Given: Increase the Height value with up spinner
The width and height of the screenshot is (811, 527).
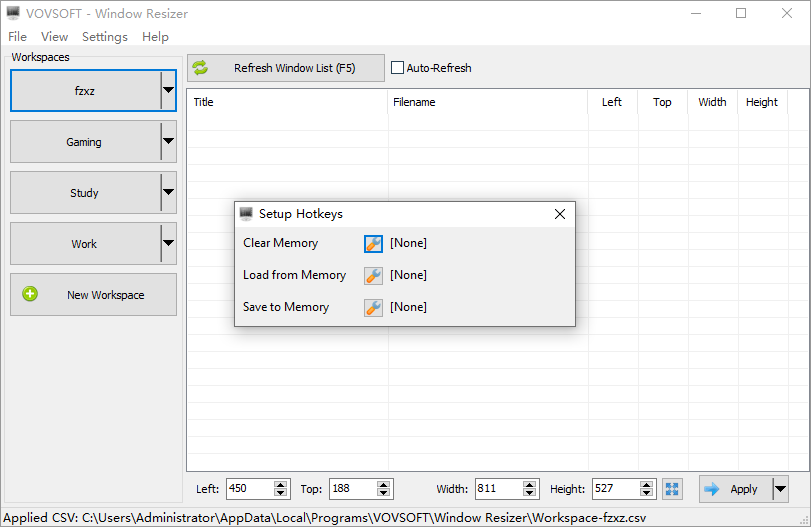Looking at the screenshot, I should pyautogui.click(x=647, y=485).
